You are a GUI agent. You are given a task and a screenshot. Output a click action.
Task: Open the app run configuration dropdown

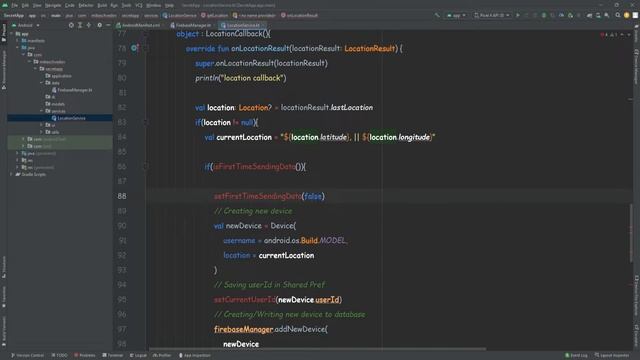pyautogui.click(x=456, y=16)
